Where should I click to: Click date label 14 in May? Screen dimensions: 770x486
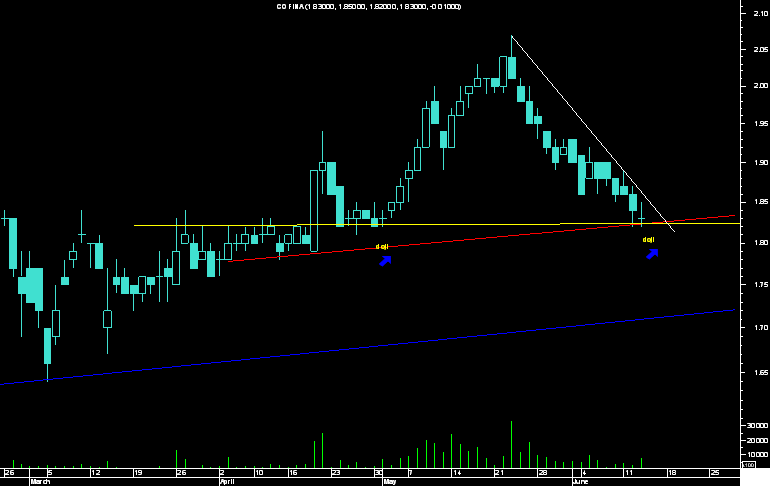tap(457, 473)
